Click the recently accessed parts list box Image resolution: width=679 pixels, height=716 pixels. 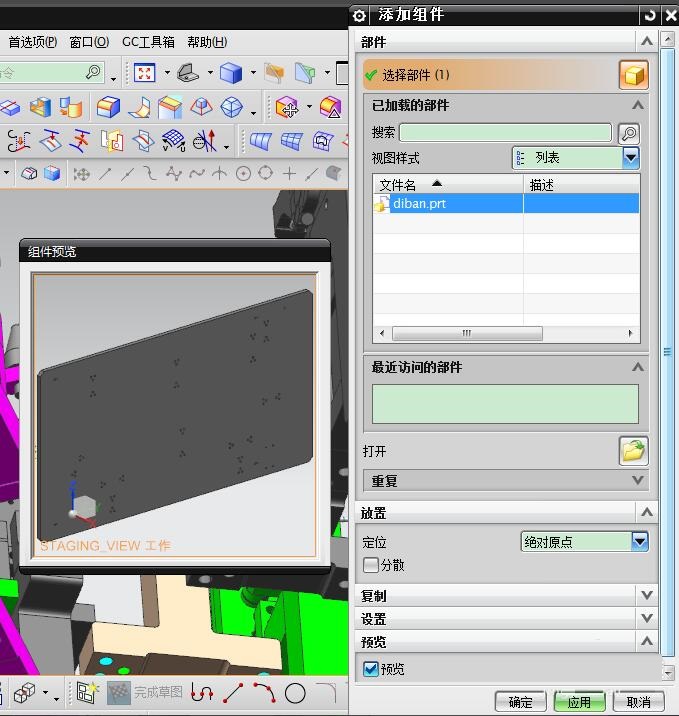505,404
